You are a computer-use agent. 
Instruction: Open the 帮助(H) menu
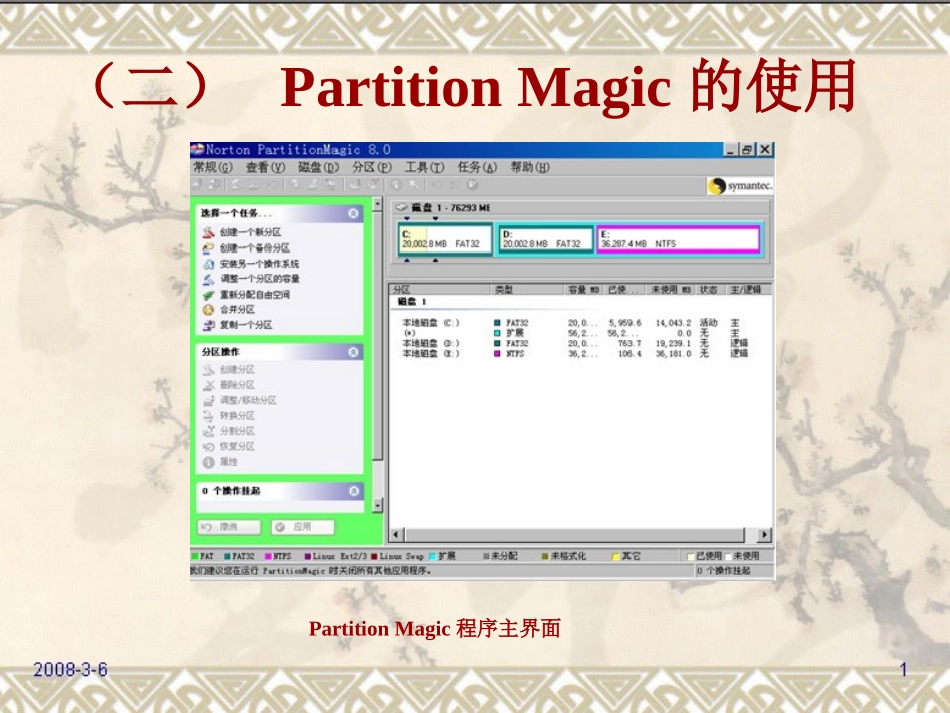point(530,167)
